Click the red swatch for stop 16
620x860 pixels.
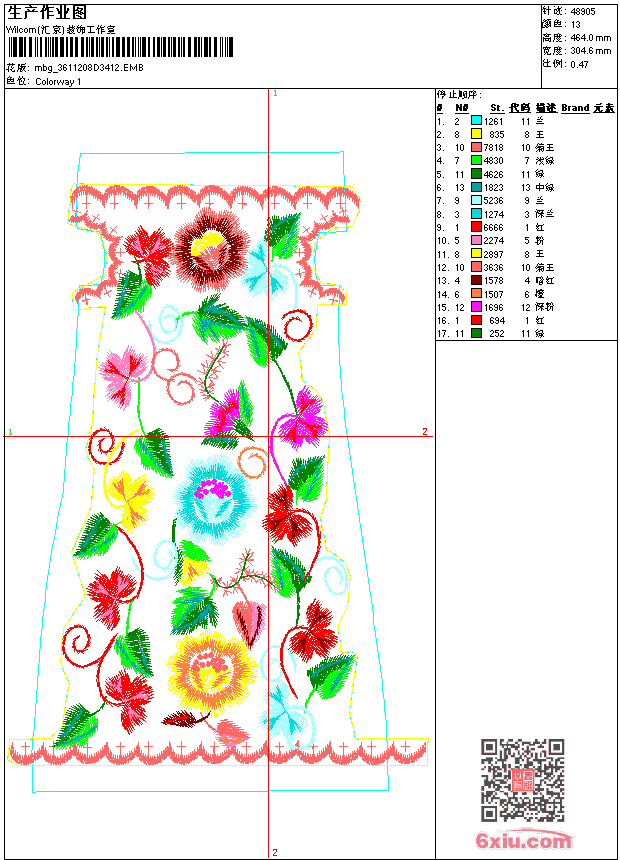pos(476,320)
